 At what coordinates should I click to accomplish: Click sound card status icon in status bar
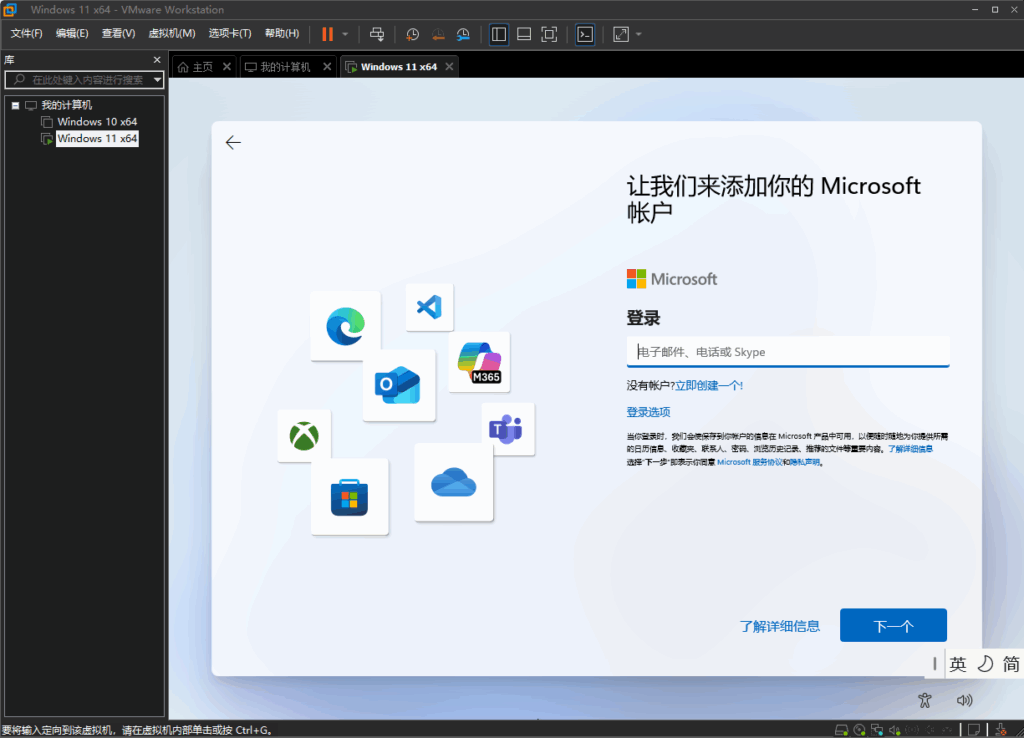coord(894,730)
